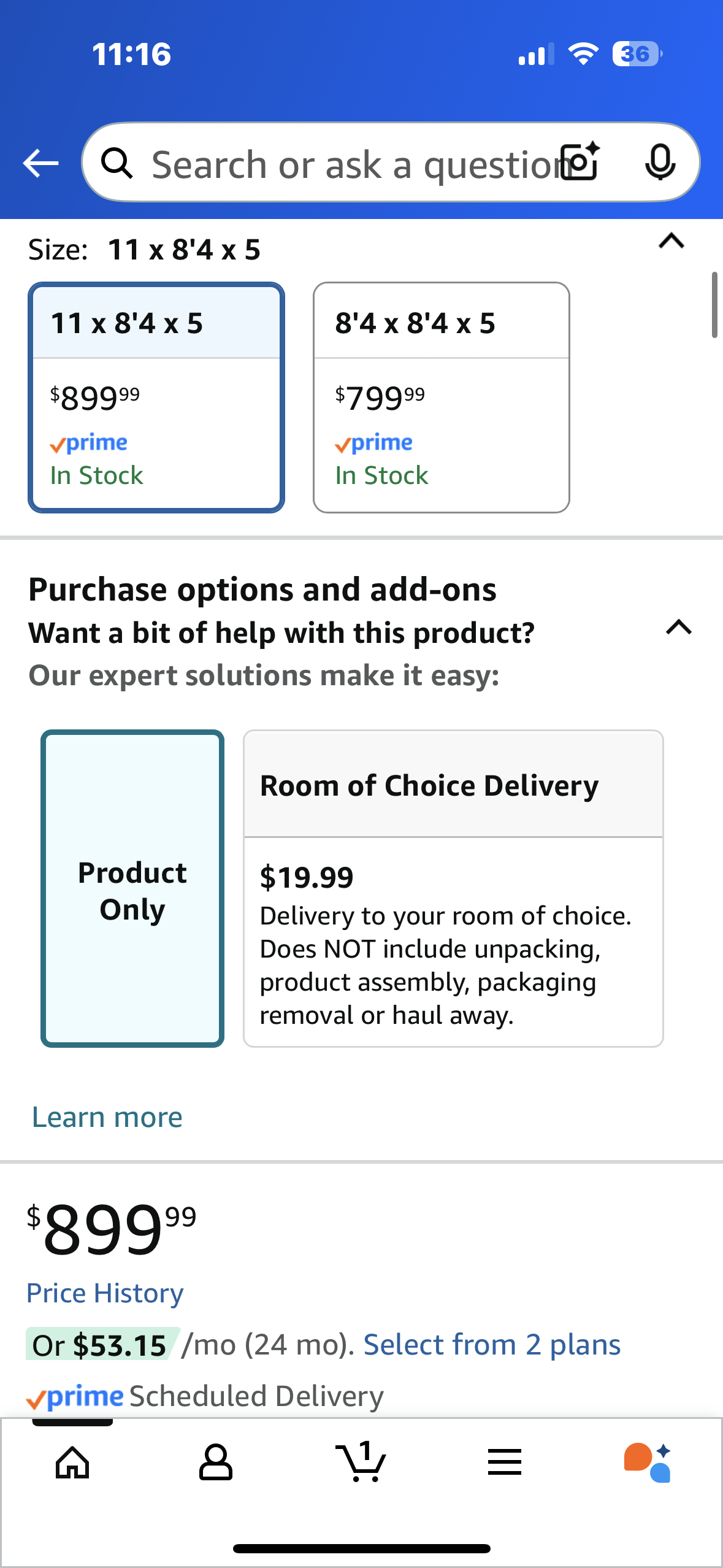Go to the Home tab
This screenshot has height=1568, width=723.
pyautogui.click(x=72, y=1462)
